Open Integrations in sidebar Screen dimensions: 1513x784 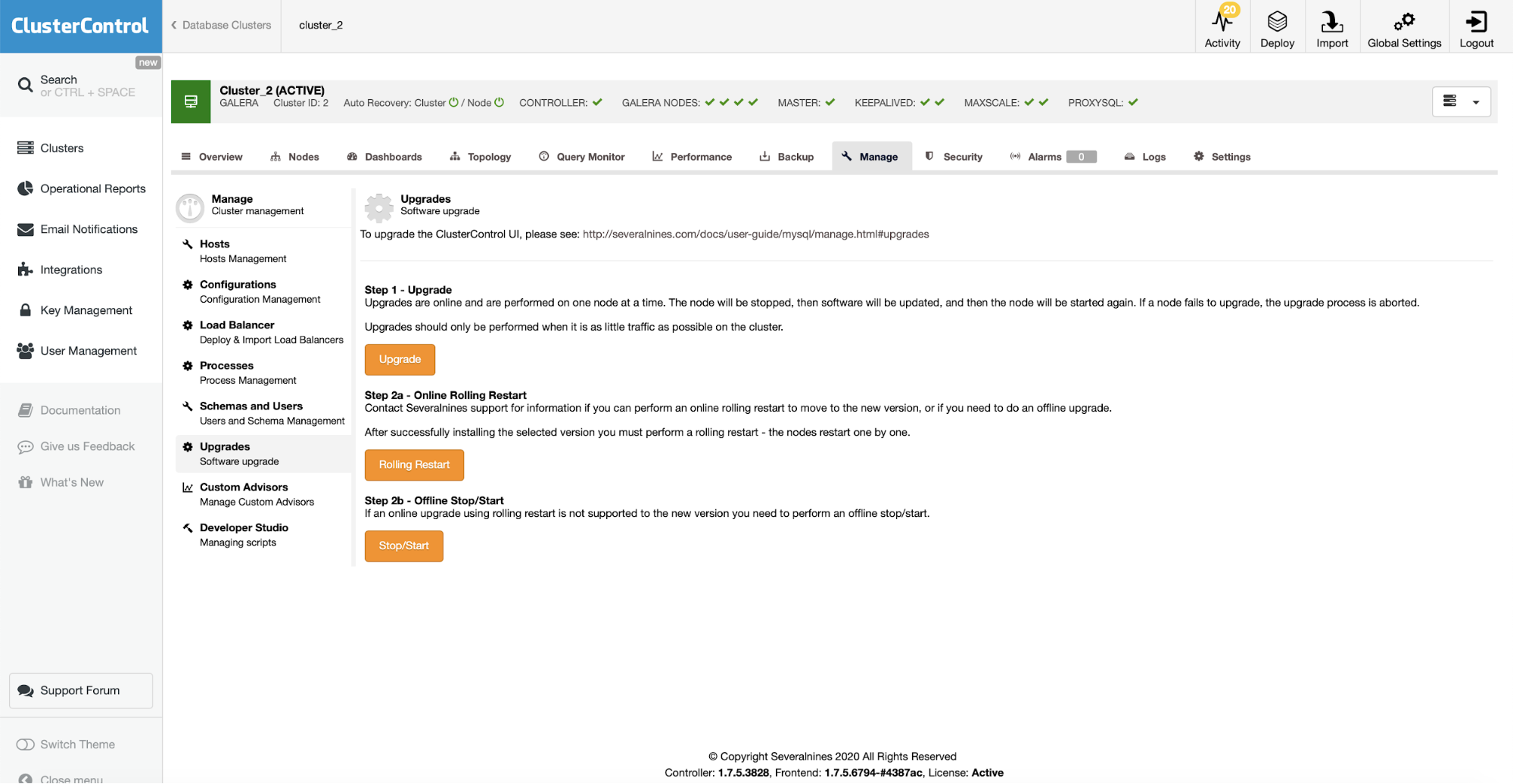tap(60, 269)
